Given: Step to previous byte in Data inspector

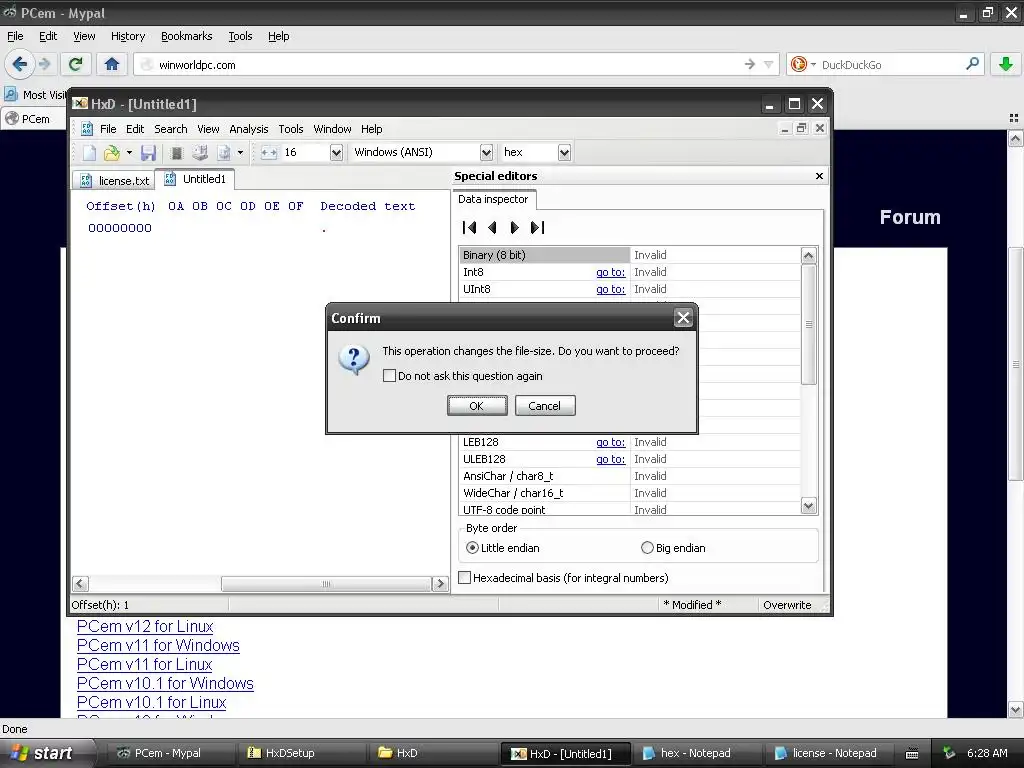Looking at the screenshot, I should [x=492, y=227].
